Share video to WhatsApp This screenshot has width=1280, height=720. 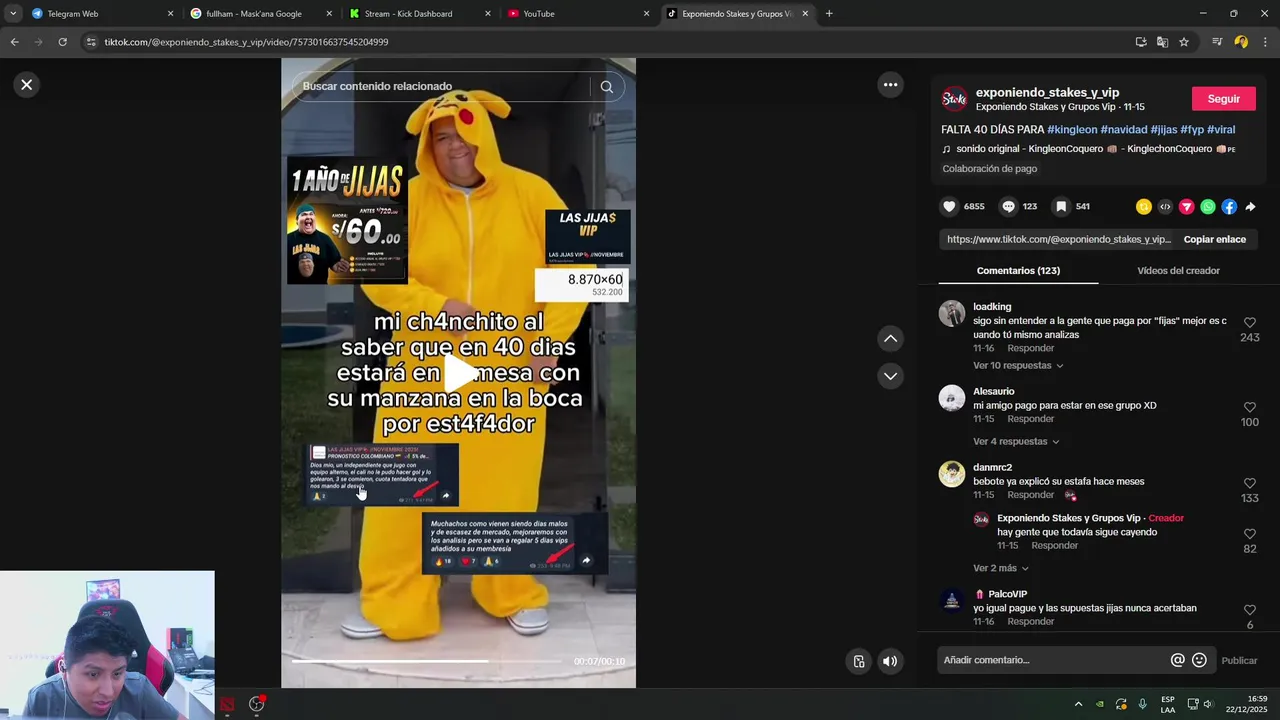(x=1208, y=207)
